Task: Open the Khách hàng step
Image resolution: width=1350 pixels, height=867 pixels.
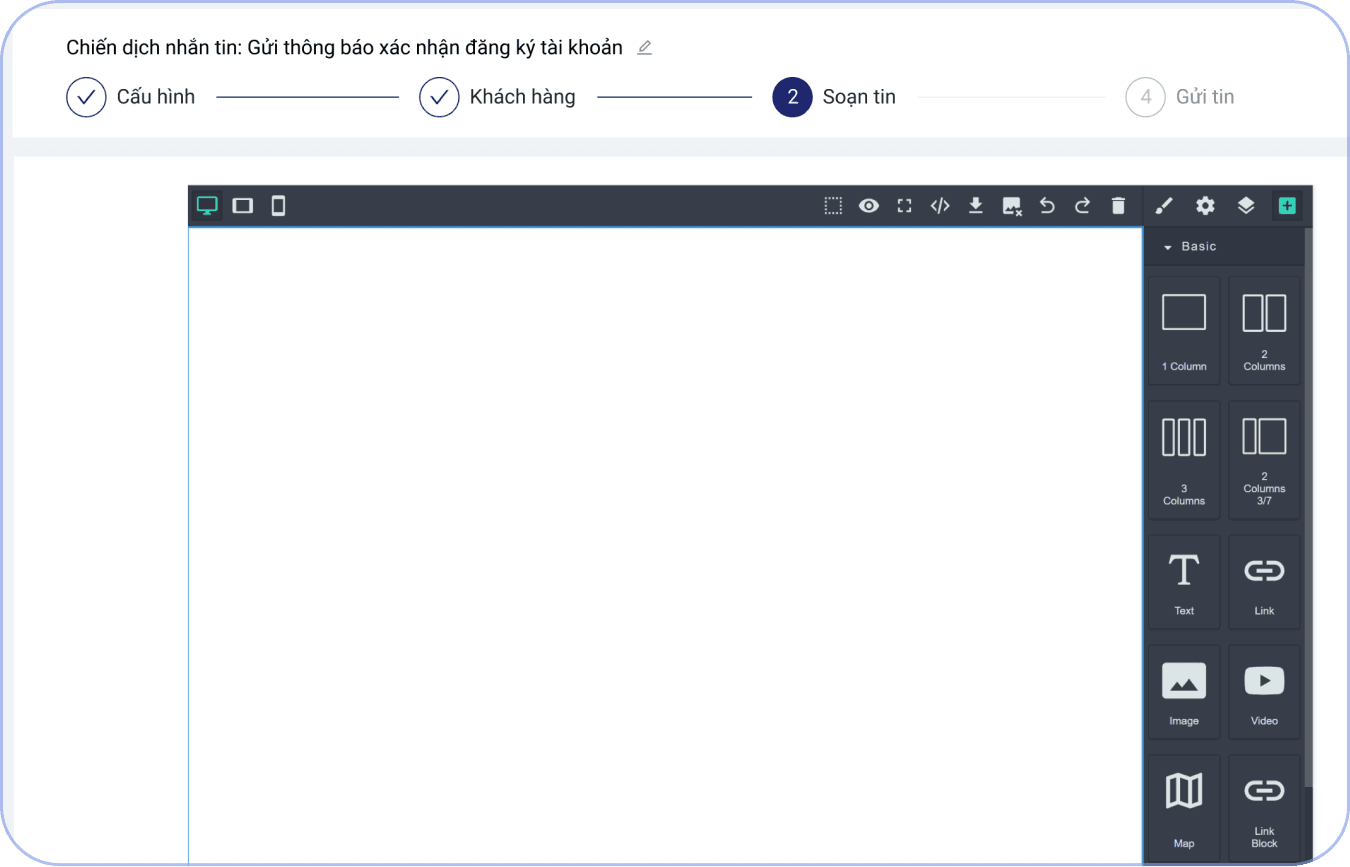Action: pyautogui.click(x=439, y=96)
